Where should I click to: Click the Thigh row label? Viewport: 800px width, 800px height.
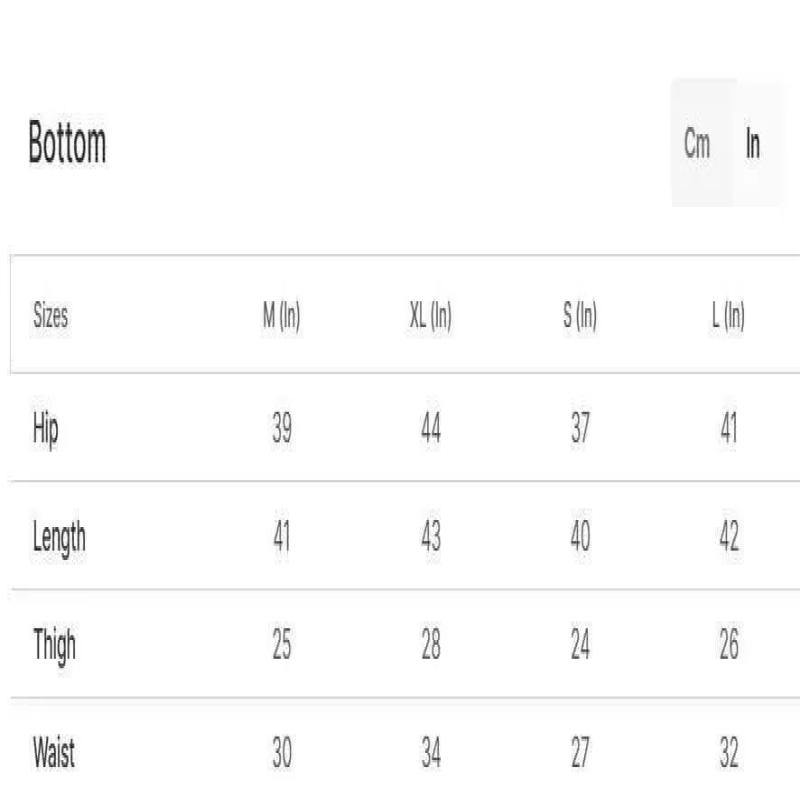(x=54, y=646)
